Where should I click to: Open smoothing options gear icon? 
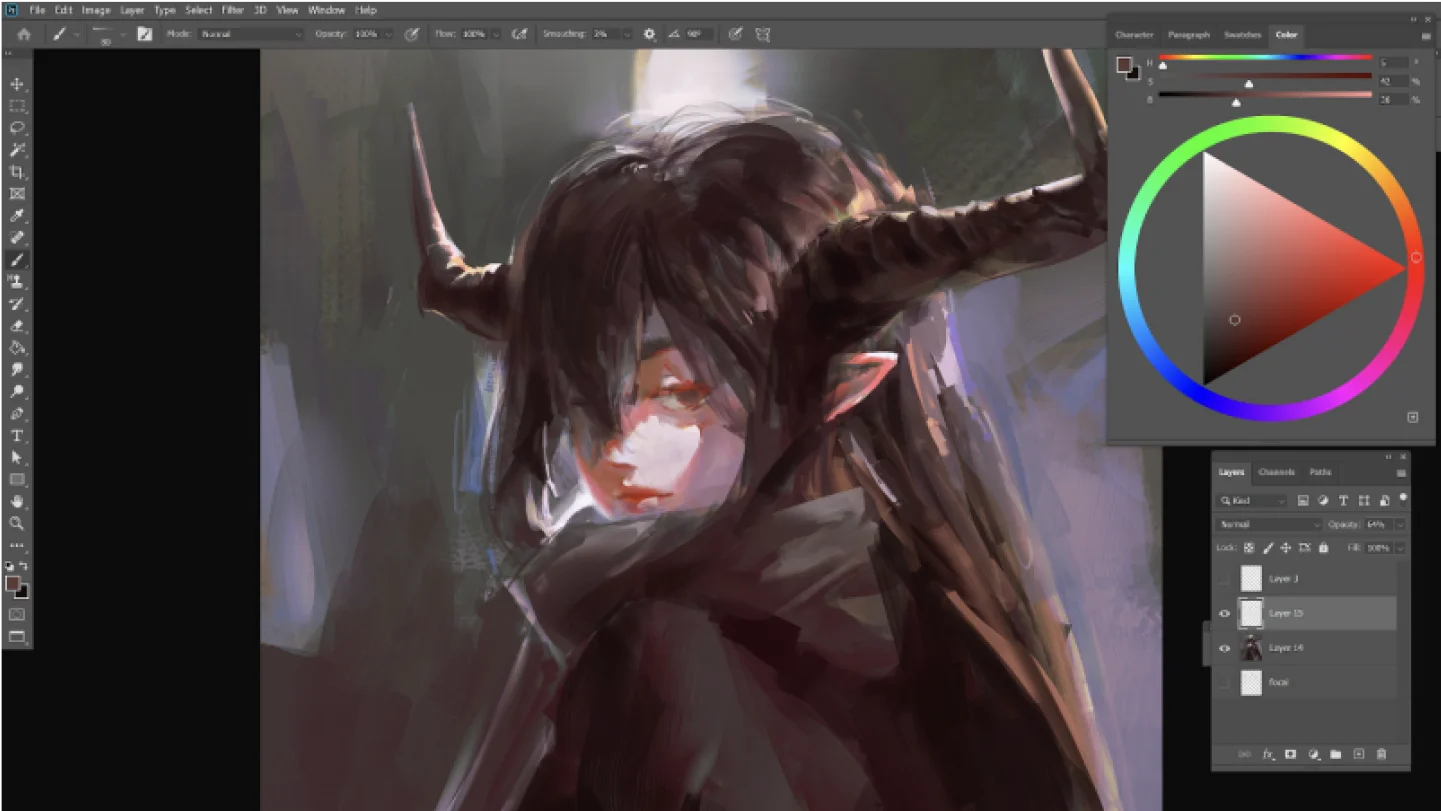(650, 34)
